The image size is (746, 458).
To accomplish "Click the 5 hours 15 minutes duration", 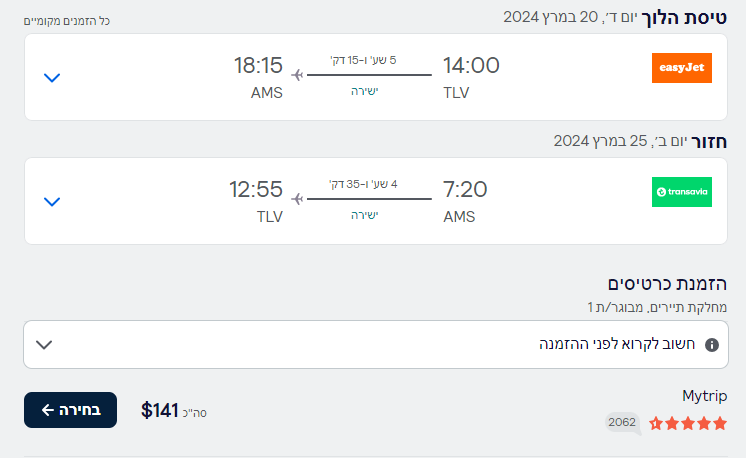I will pos(363,60).
